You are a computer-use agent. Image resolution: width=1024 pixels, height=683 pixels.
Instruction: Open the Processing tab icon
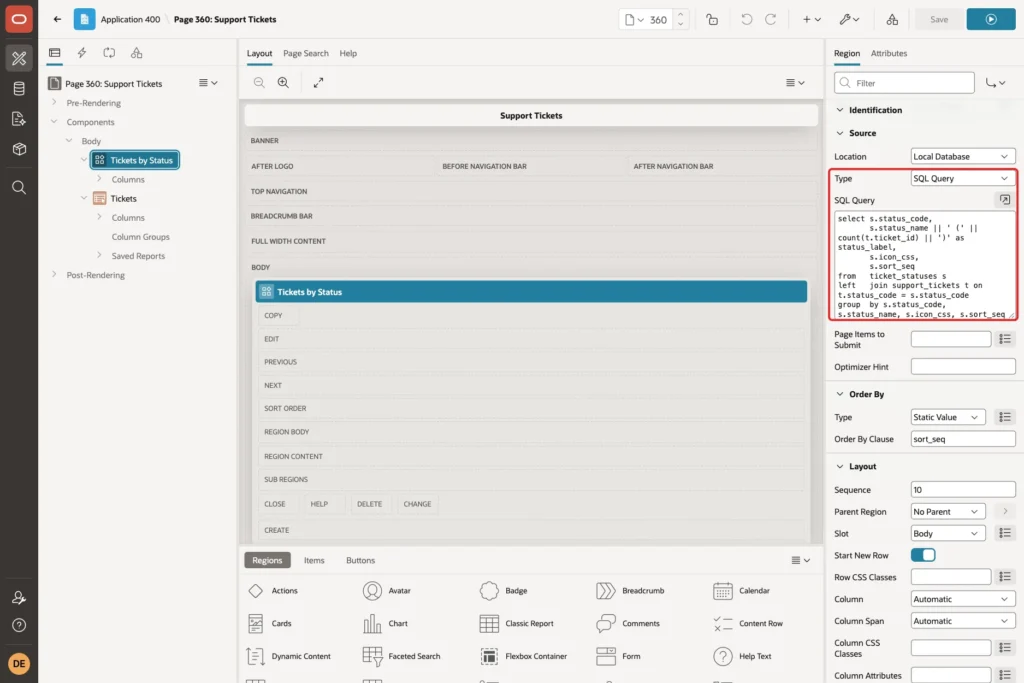[109, 53]
